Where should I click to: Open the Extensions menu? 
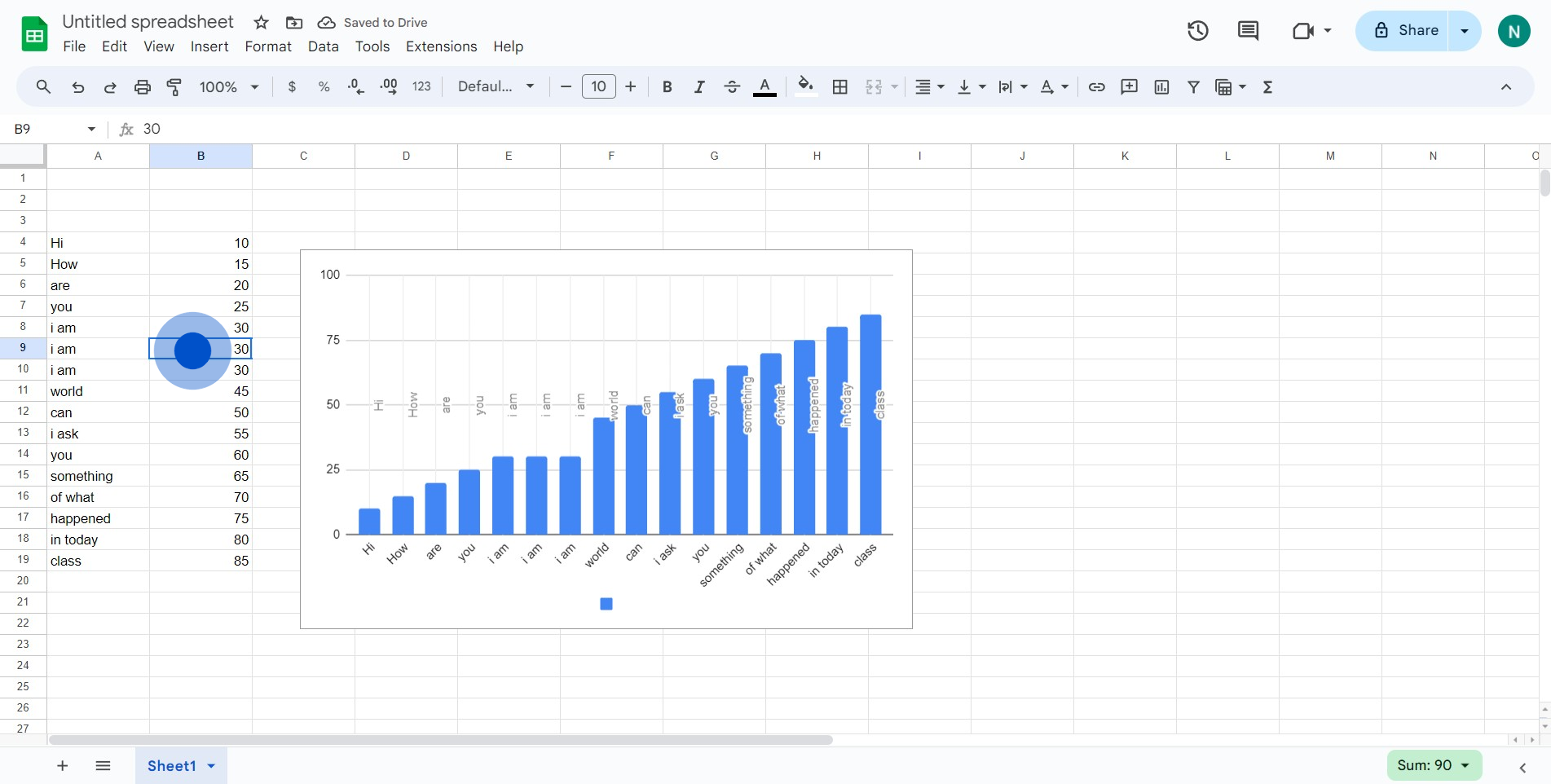pos(441,46)
